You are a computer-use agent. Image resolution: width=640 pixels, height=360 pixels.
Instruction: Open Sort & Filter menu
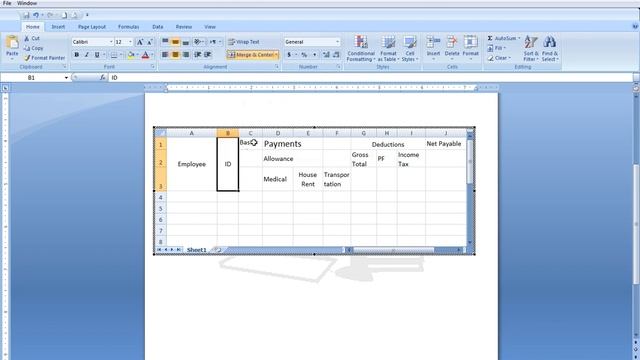531,49
